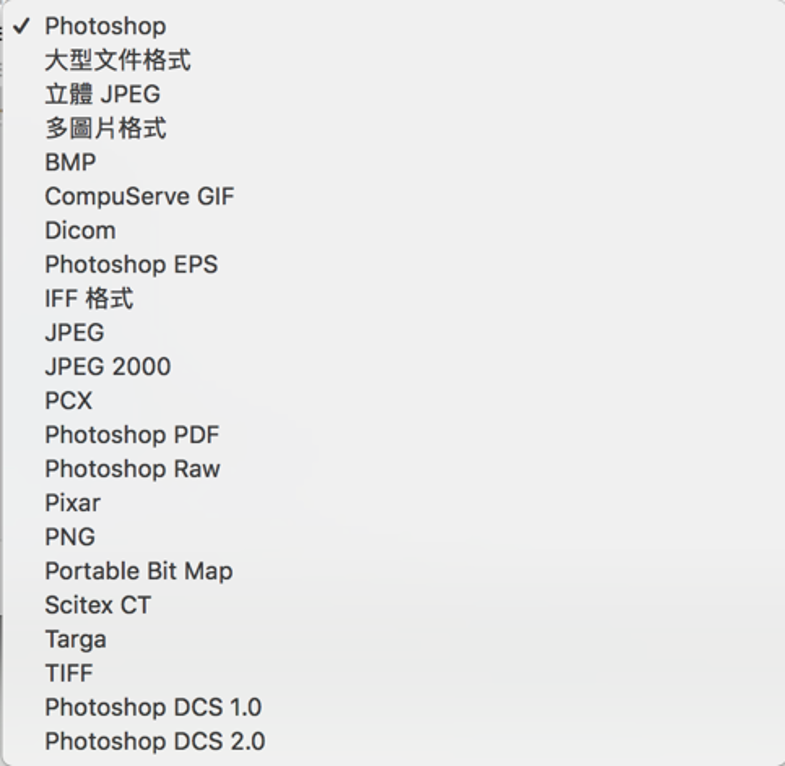Image resolution: width=785 pixels, height=766 pixels.
Task: Choose the Pixar format entry
Action: point(394,503)
